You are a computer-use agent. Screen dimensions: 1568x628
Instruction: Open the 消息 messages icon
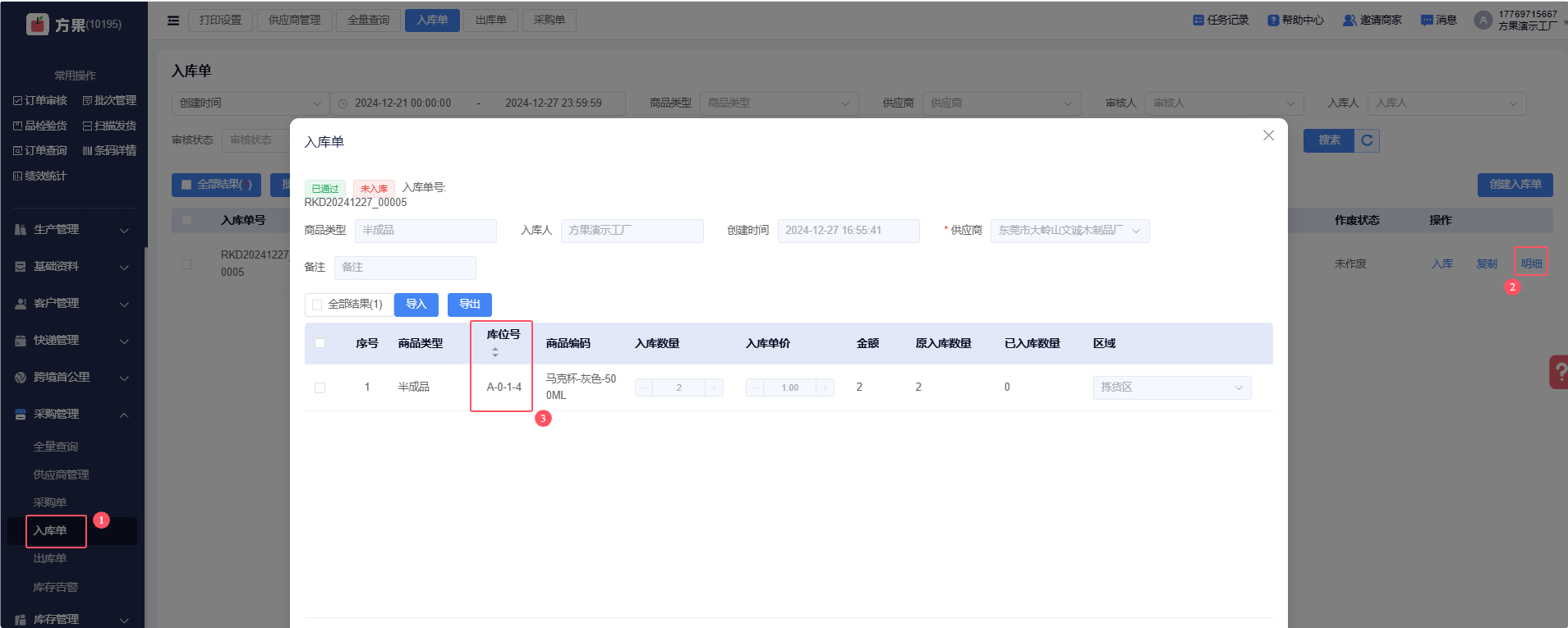1427,21
